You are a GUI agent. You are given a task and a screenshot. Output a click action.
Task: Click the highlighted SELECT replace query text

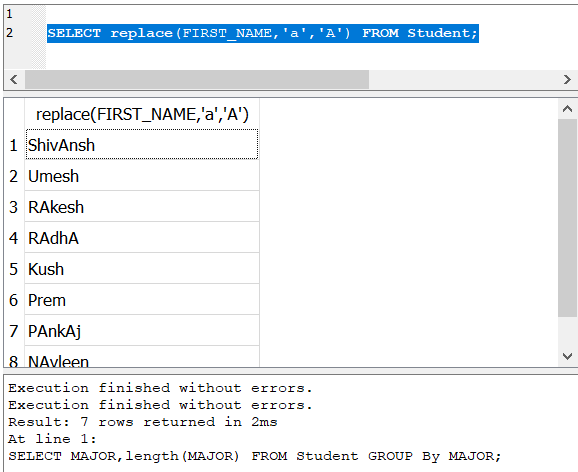pos(263,33)
